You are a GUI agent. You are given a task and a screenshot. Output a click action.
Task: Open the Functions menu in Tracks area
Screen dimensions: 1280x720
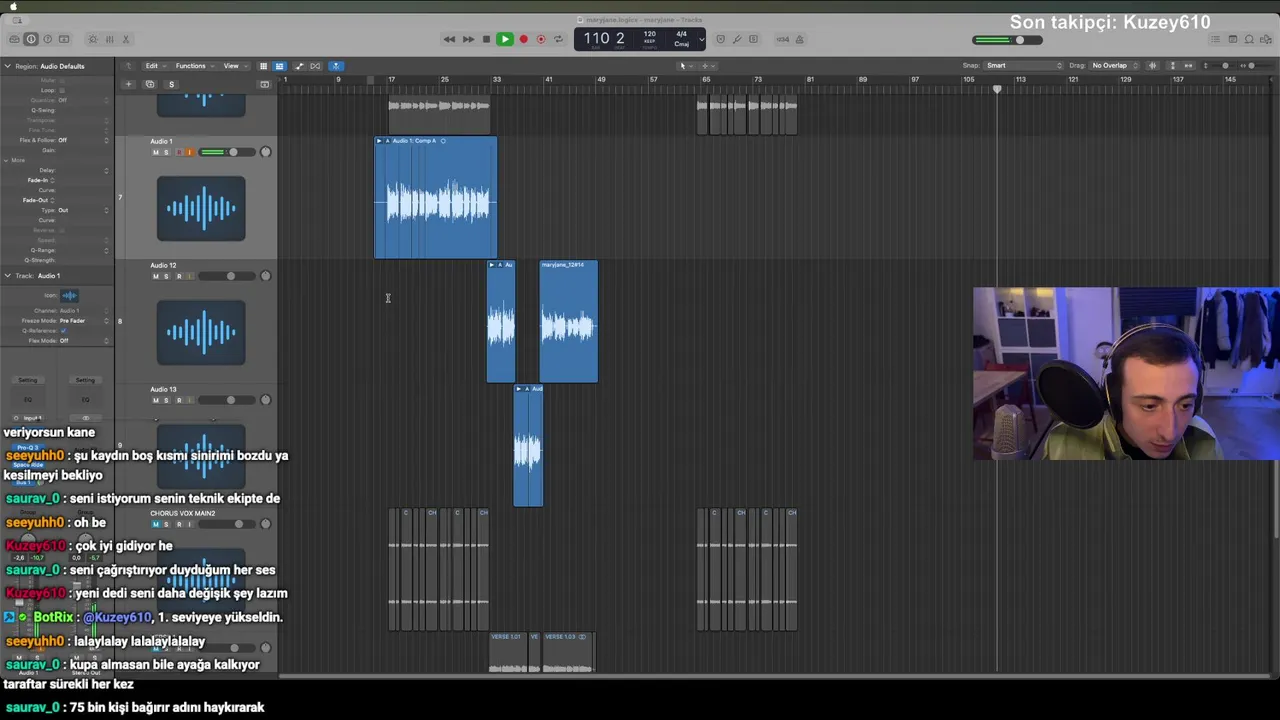click(193, 66)
